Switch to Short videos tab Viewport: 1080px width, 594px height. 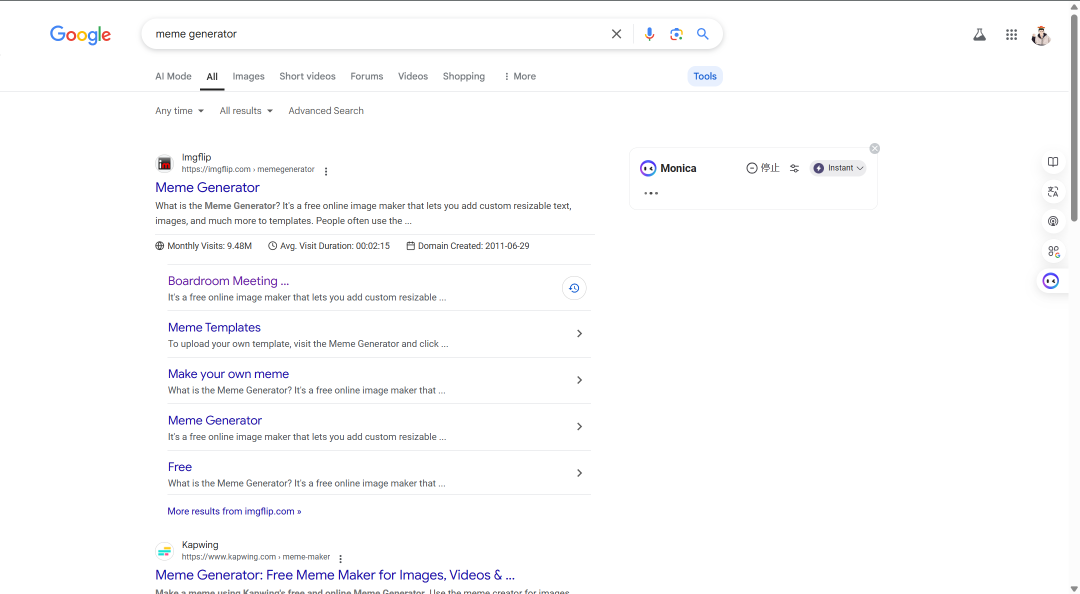(x=307, y=76)
